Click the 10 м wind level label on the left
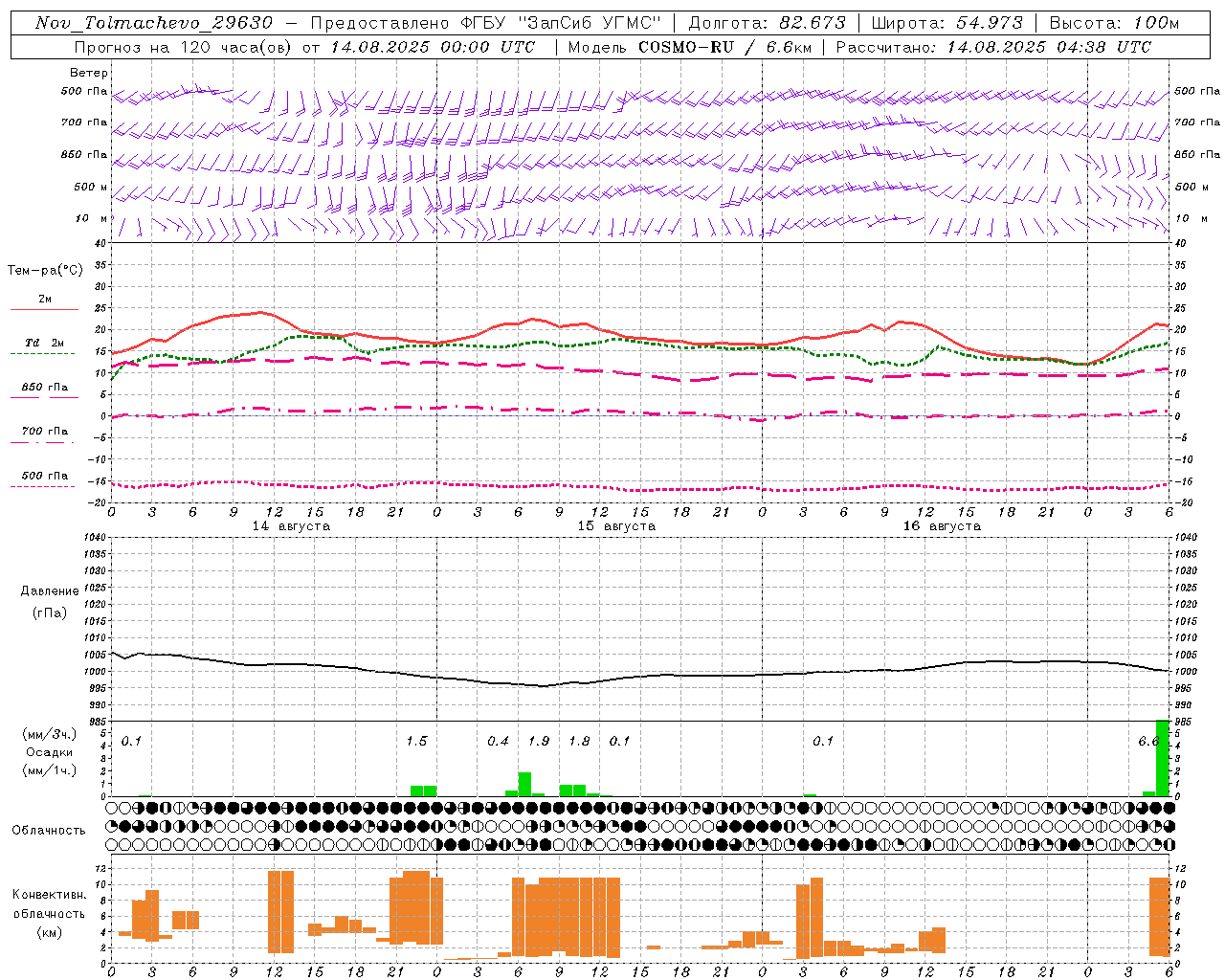This screenshot has height=980, width=1225. point(92,218)
